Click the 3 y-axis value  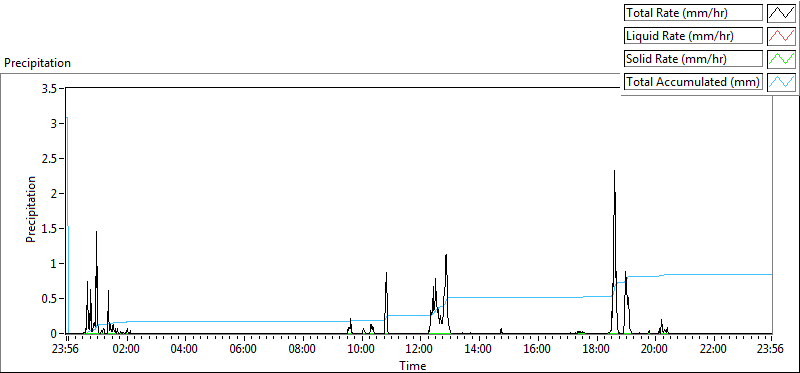coord(55,123)
